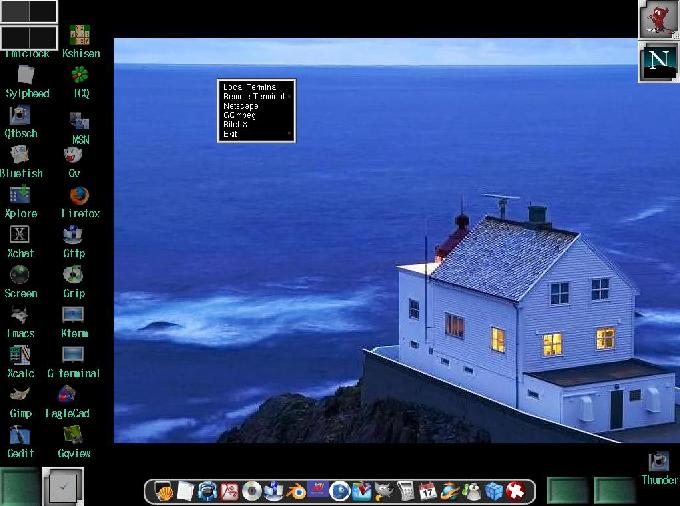The image size is (680, 506).
Task: Open the calculator icon in the dock
Action: [406, 491]
